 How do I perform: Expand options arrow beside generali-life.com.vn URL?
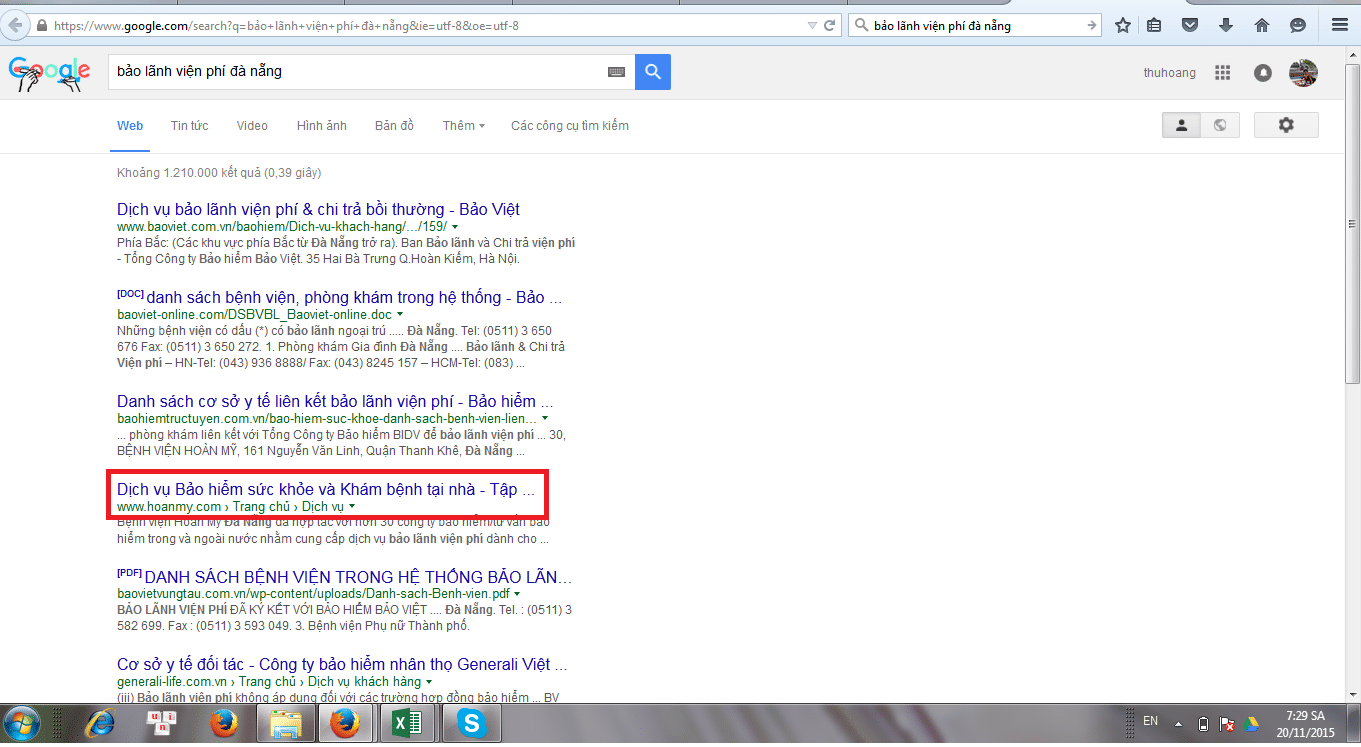429,683
